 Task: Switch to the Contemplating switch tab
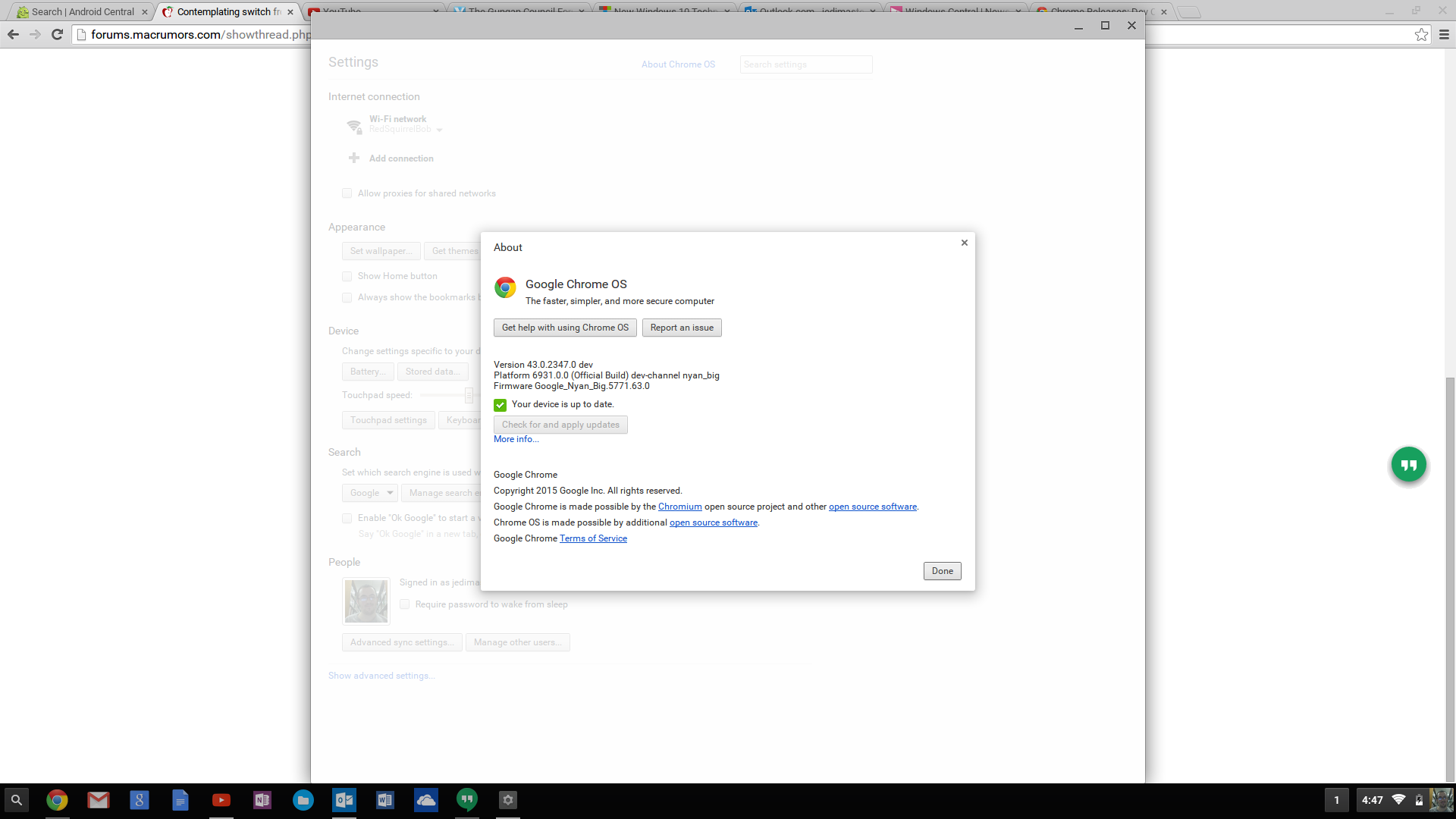[x=227, y=12]
